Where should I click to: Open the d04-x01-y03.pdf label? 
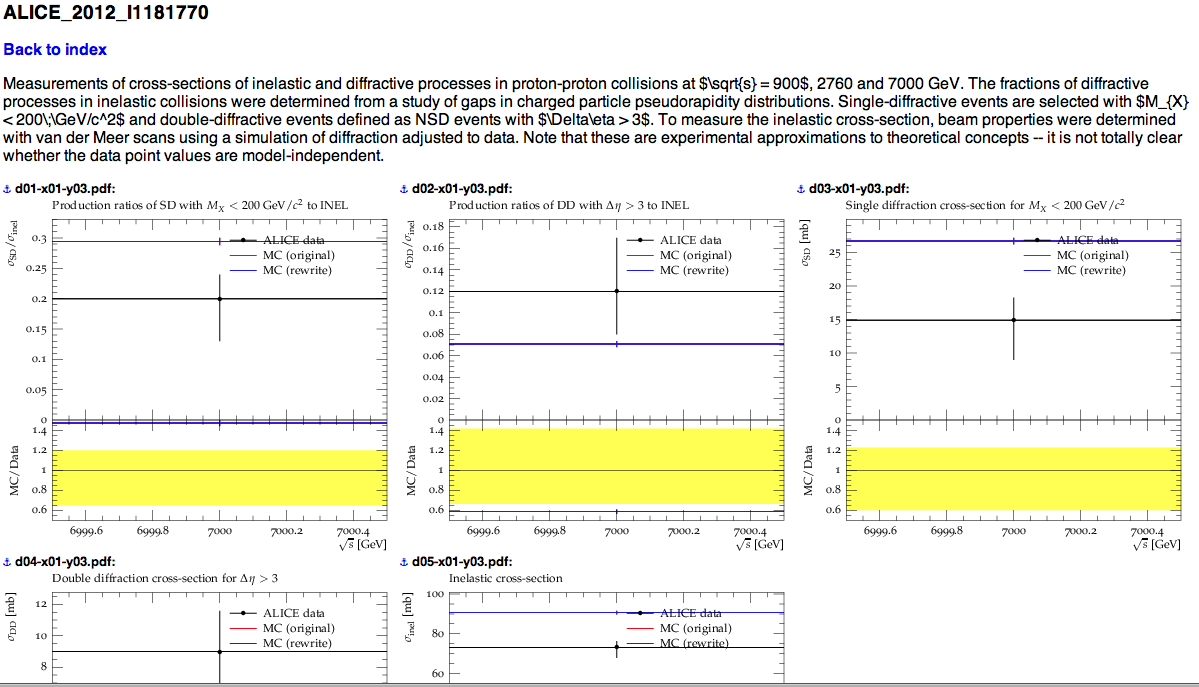(65, 562)
